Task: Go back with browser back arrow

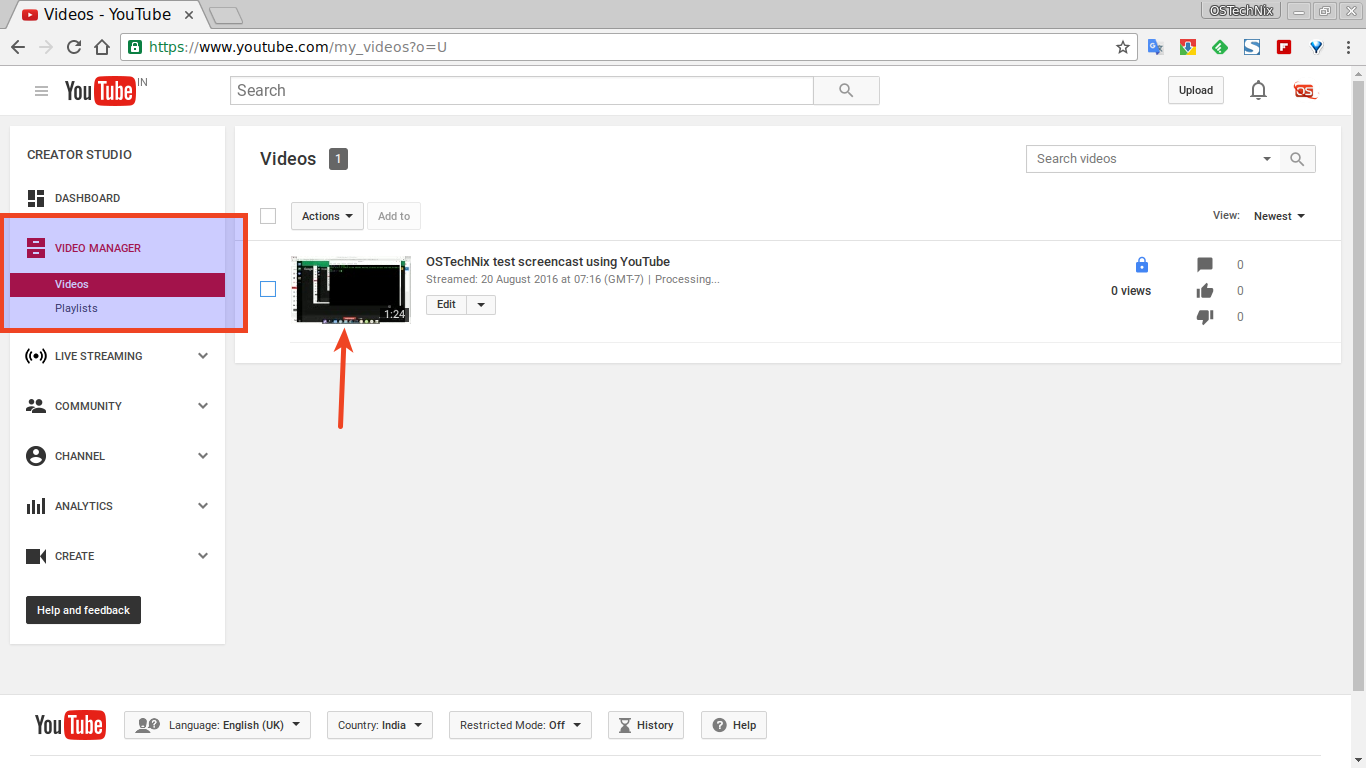Action: (x=18, y=47)
